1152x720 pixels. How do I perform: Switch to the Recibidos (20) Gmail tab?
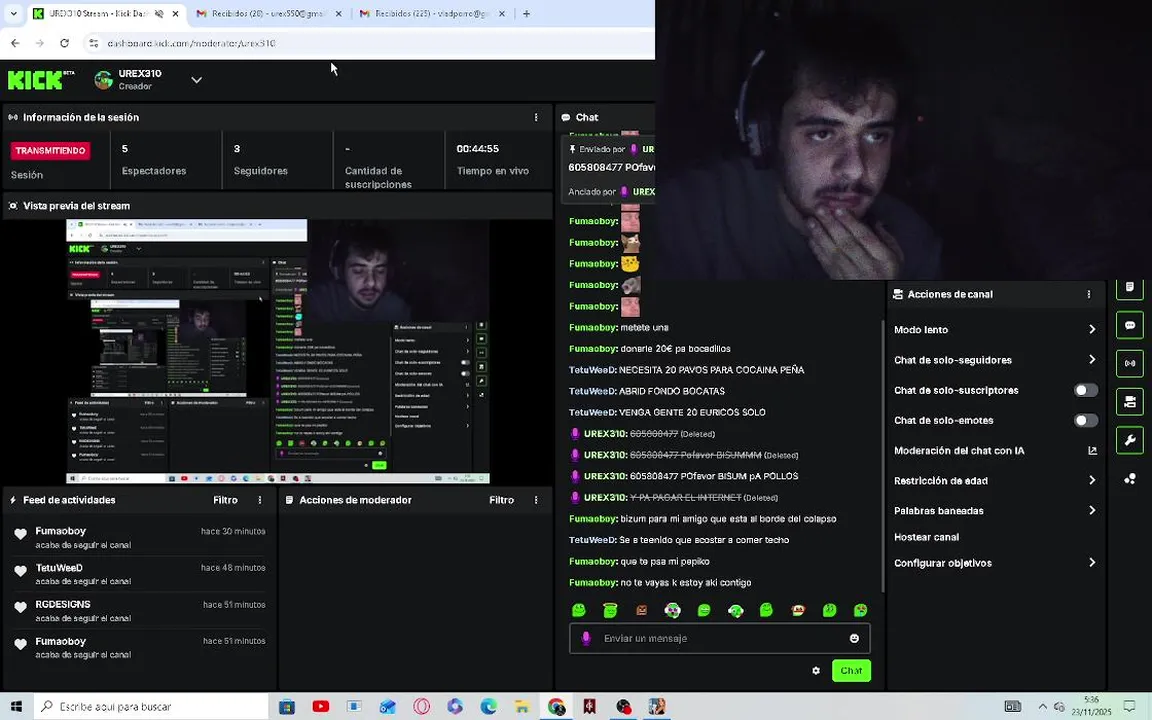coord(267,13)
